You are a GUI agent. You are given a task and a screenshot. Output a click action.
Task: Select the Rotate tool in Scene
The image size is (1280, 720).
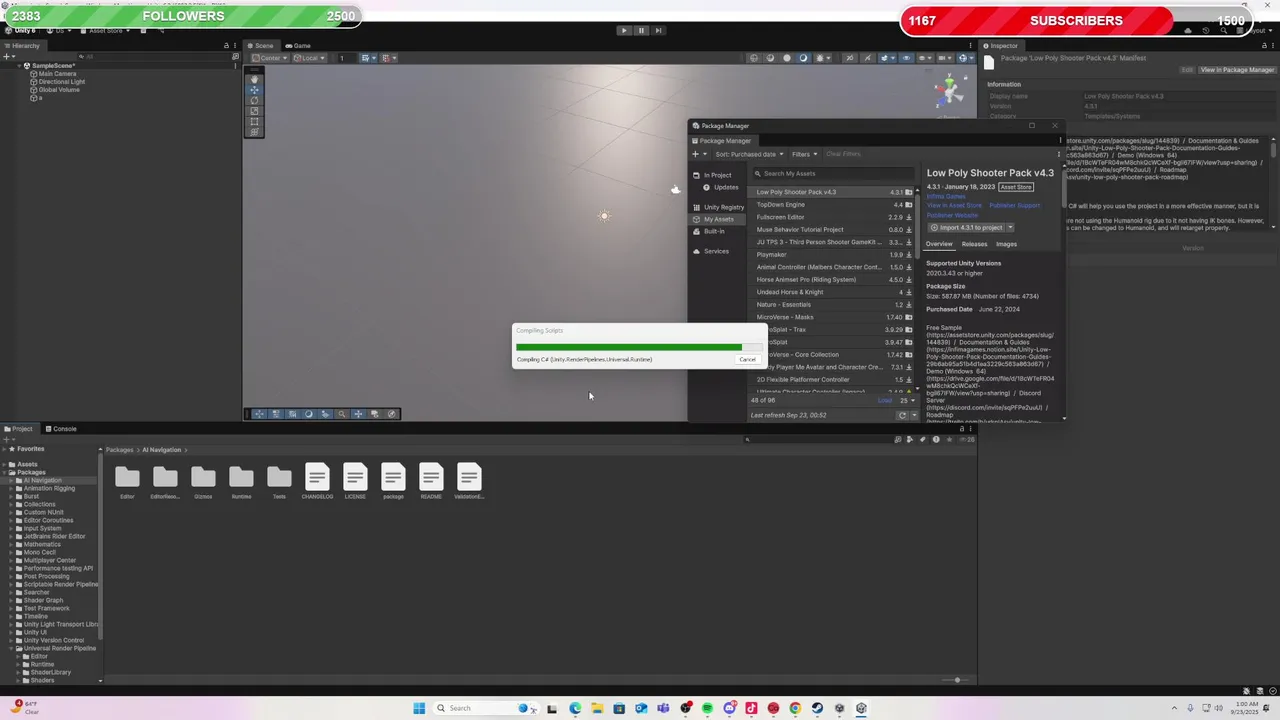(254, 100)
